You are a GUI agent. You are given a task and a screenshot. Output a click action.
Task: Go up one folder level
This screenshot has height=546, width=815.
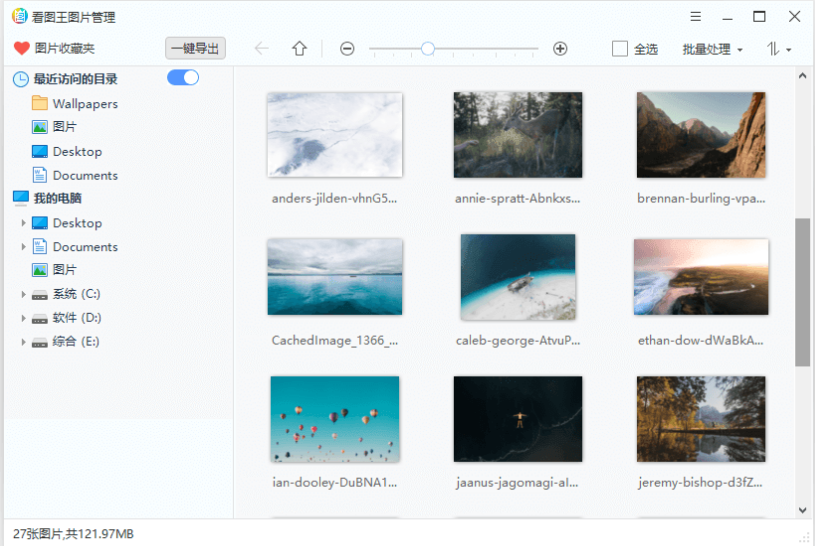tap(299, 49)
